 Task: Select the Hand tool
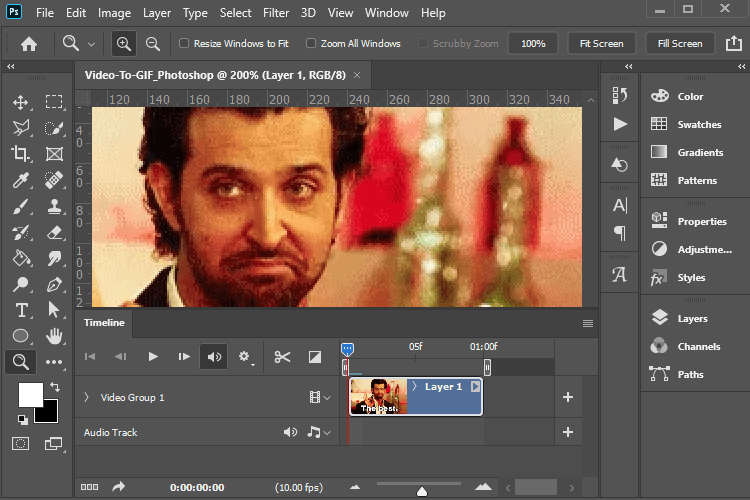pyautogui.click(x=54, y=336)
